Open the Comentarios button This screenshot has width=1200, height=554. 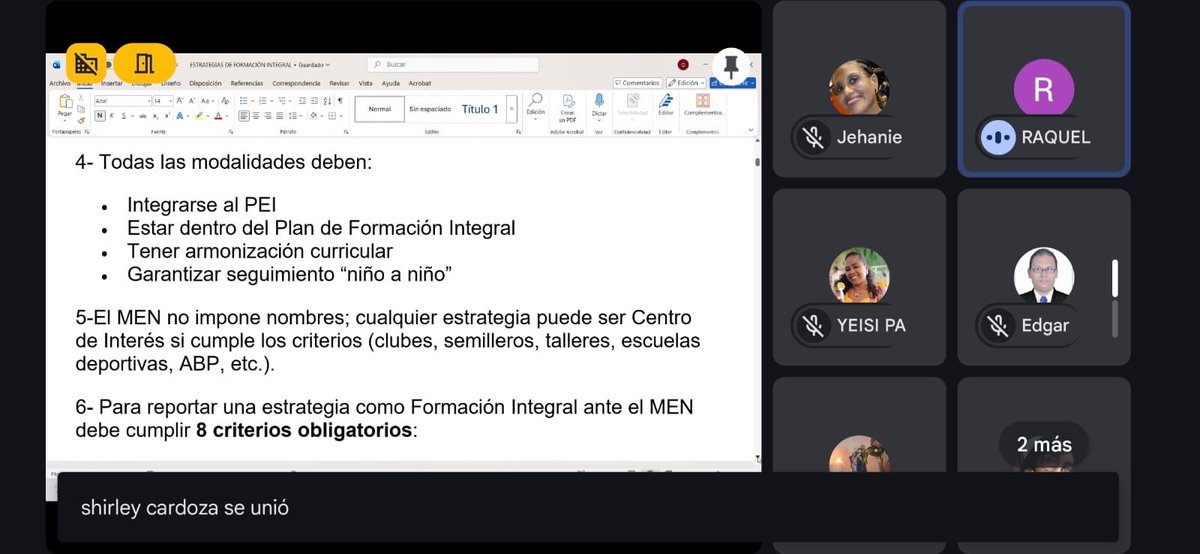pos(638,83)
